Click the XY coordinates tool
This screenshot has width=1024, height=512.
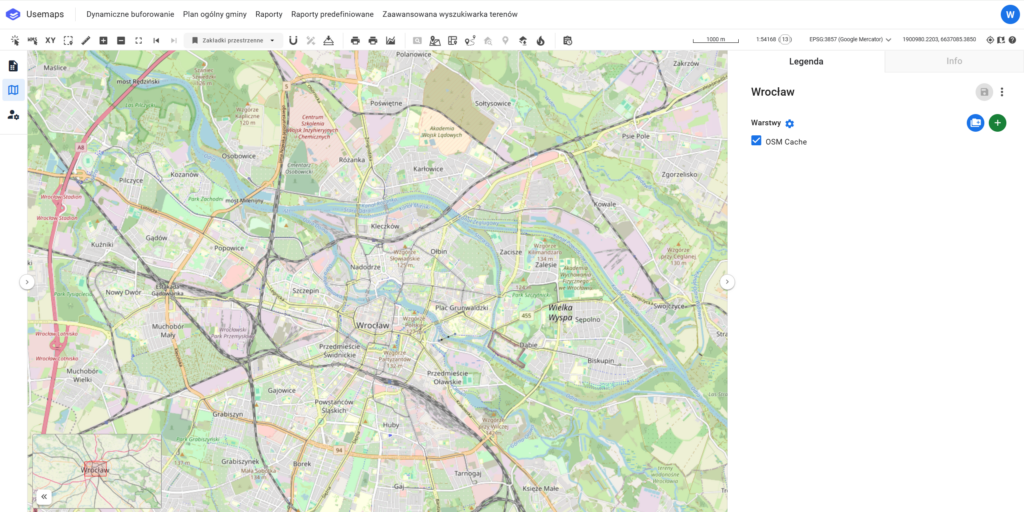pos(50,40)
